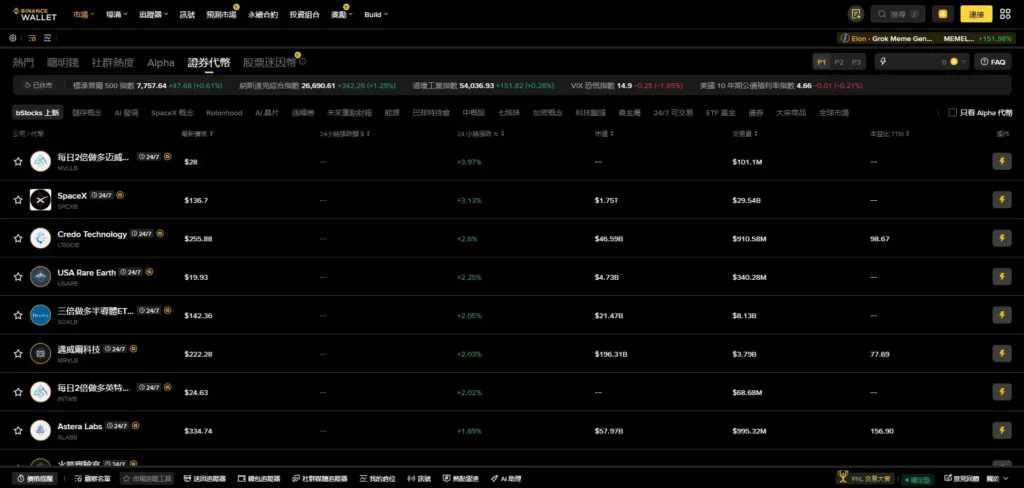
Task: Quick-trade lightning button for SOXLB row
Action: 1002,315
